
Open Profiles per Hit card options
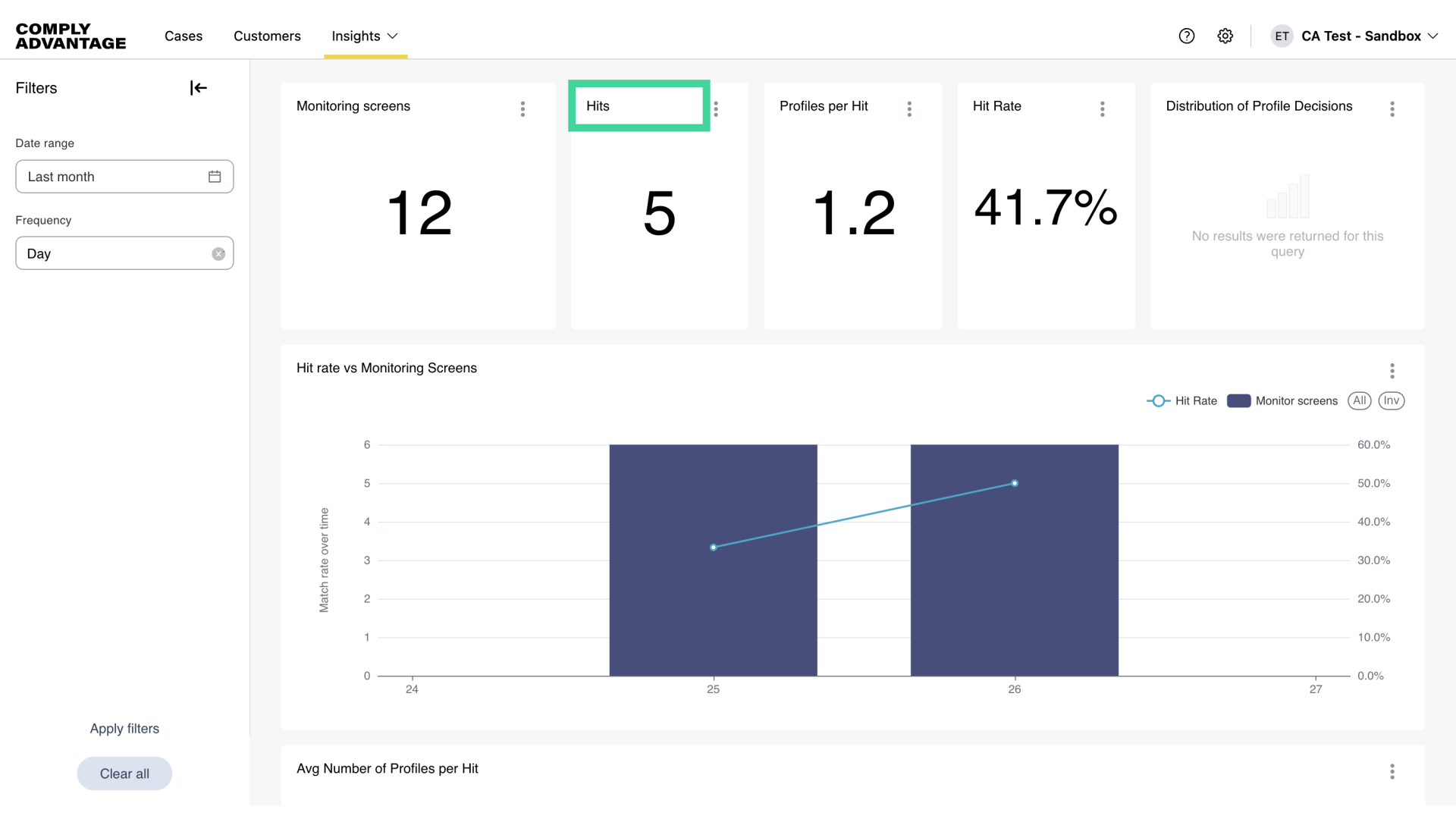[x=909, y=108]
